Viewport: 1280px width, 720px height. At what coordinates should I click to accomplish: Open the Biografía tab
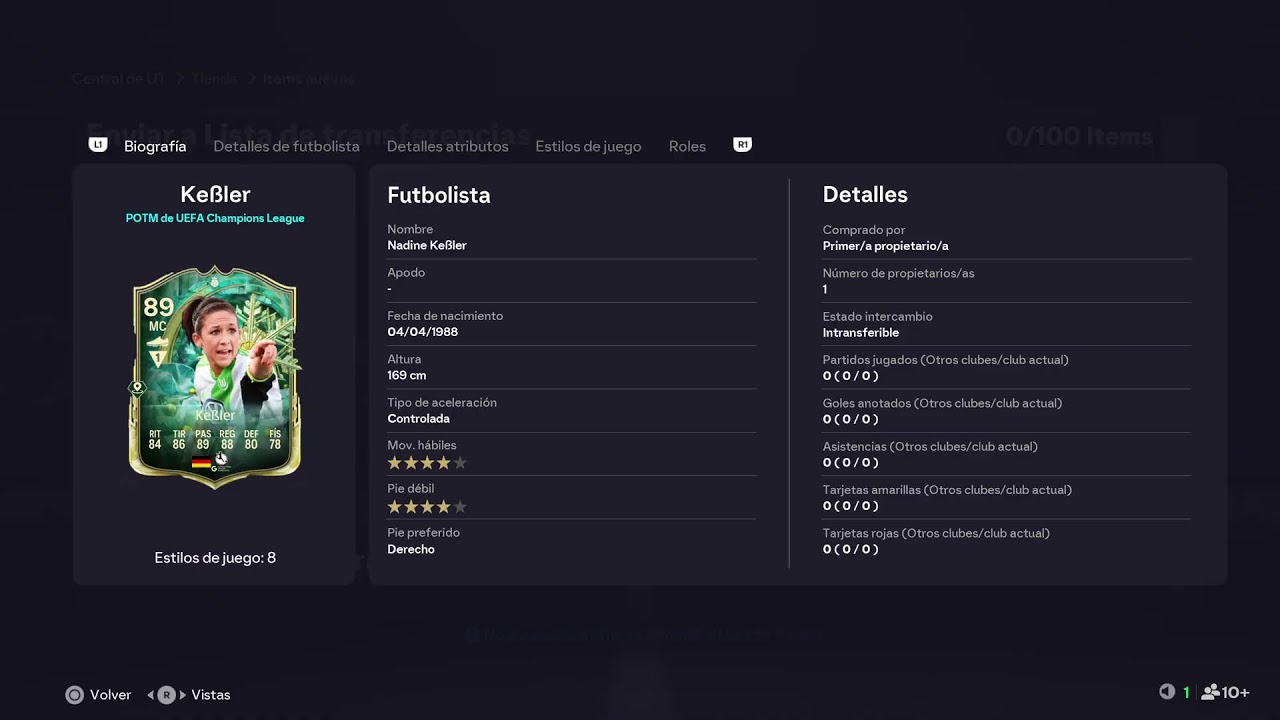coord(155,146)
